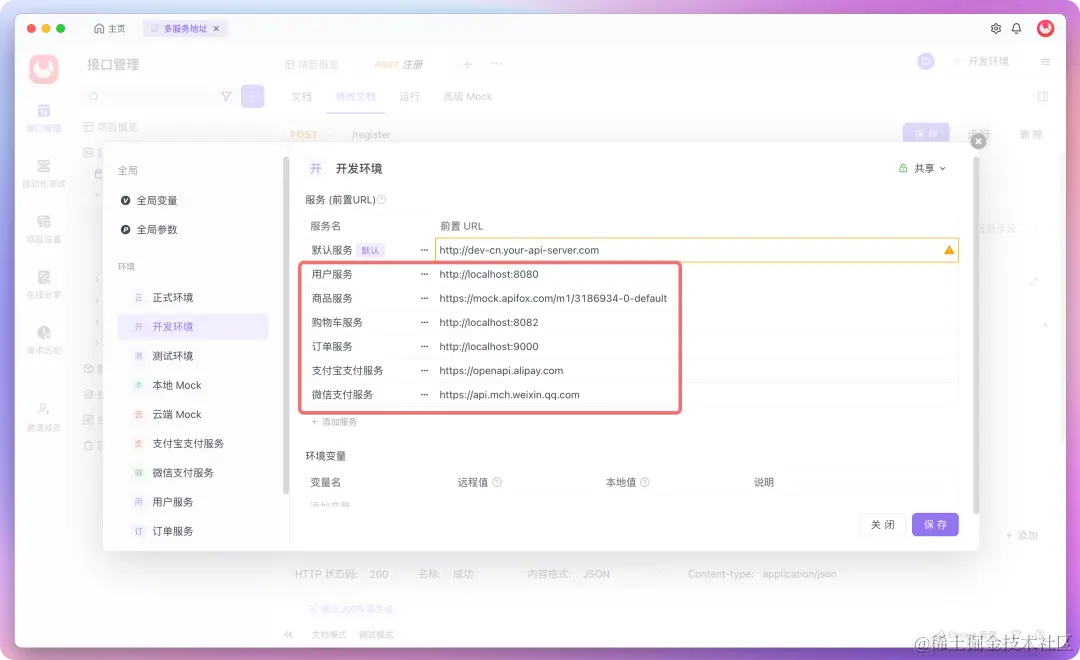The image size is (1080, 660).
Task: Select the 订单服务 environment in the sidebar
Action: (x=193, y=531)
